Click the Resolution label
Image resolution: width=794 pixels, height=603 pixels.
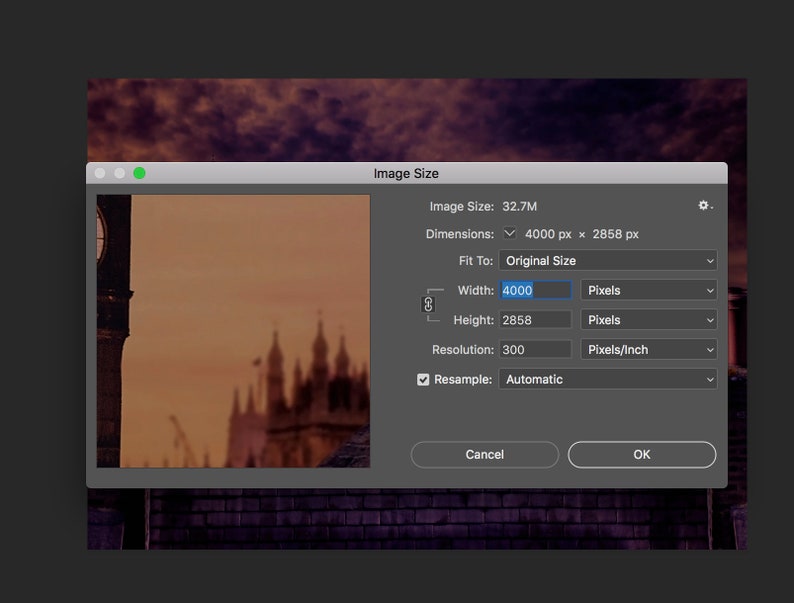(x=463, y=350)
